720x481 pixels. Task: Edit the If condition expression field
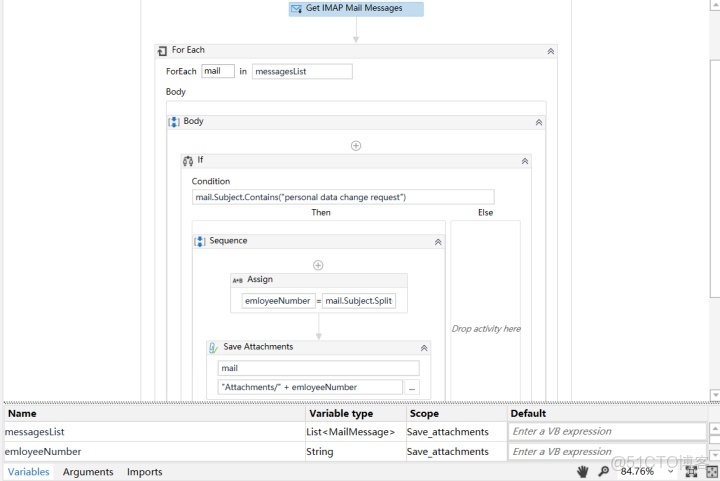343,197
